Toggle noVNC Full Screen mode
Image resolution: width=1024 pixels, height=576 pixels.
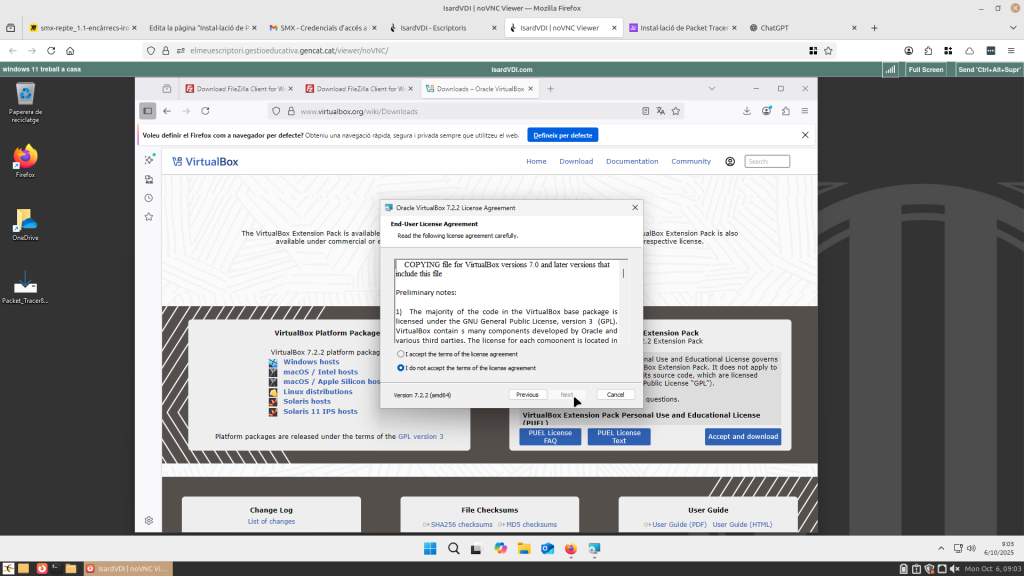point(925,69)
